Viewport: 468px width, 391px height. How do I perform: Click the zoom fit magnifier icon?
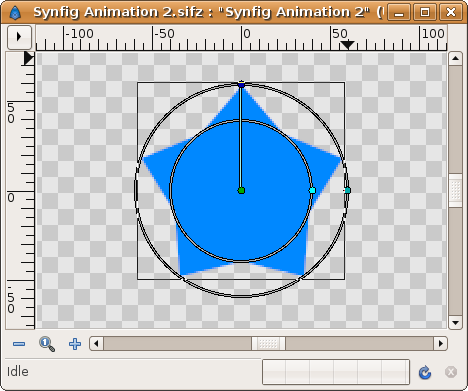(47, 344)
